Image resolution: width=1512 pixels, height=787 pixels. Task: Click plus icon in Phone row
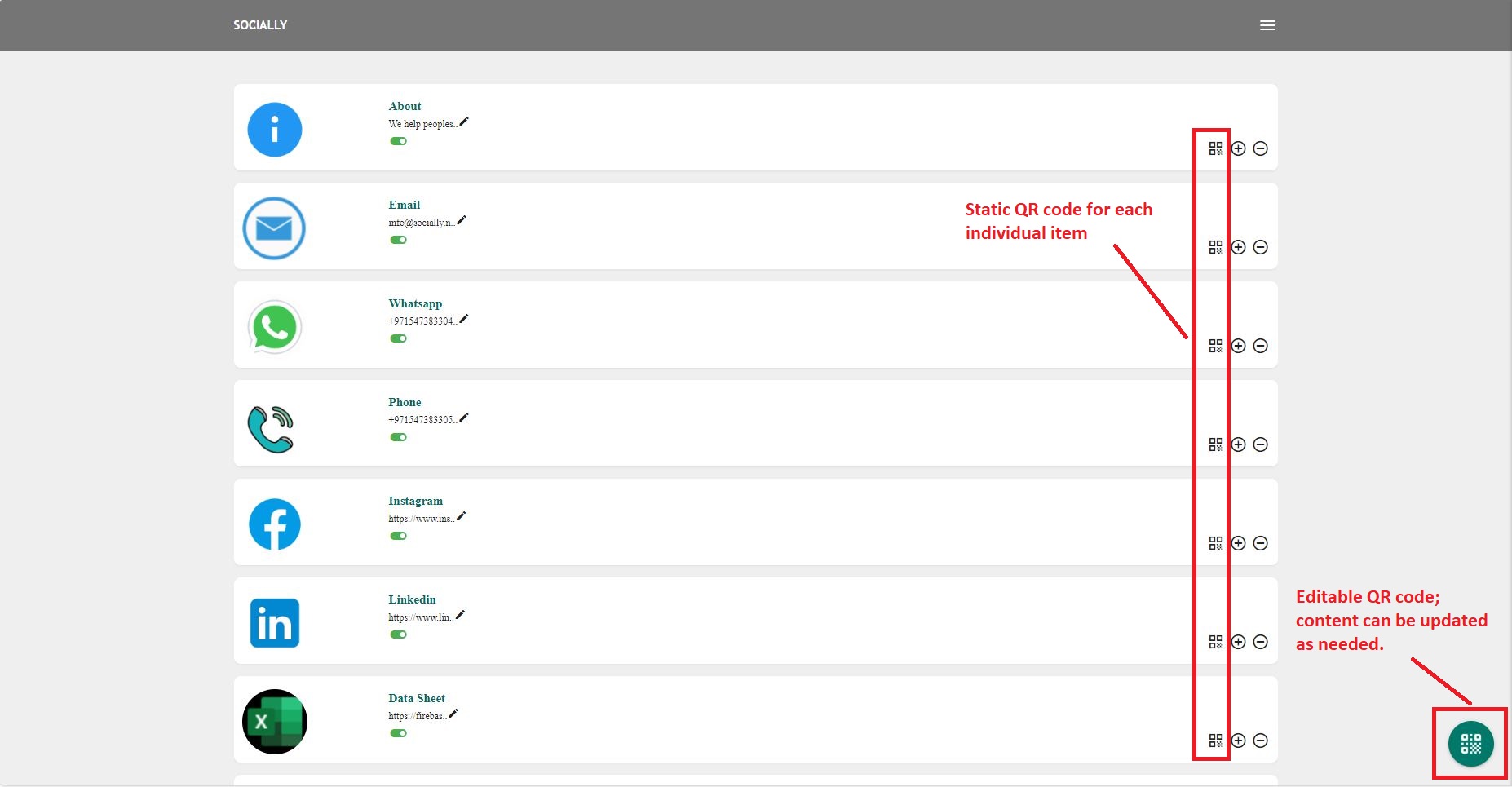(x=1238, y=444)
